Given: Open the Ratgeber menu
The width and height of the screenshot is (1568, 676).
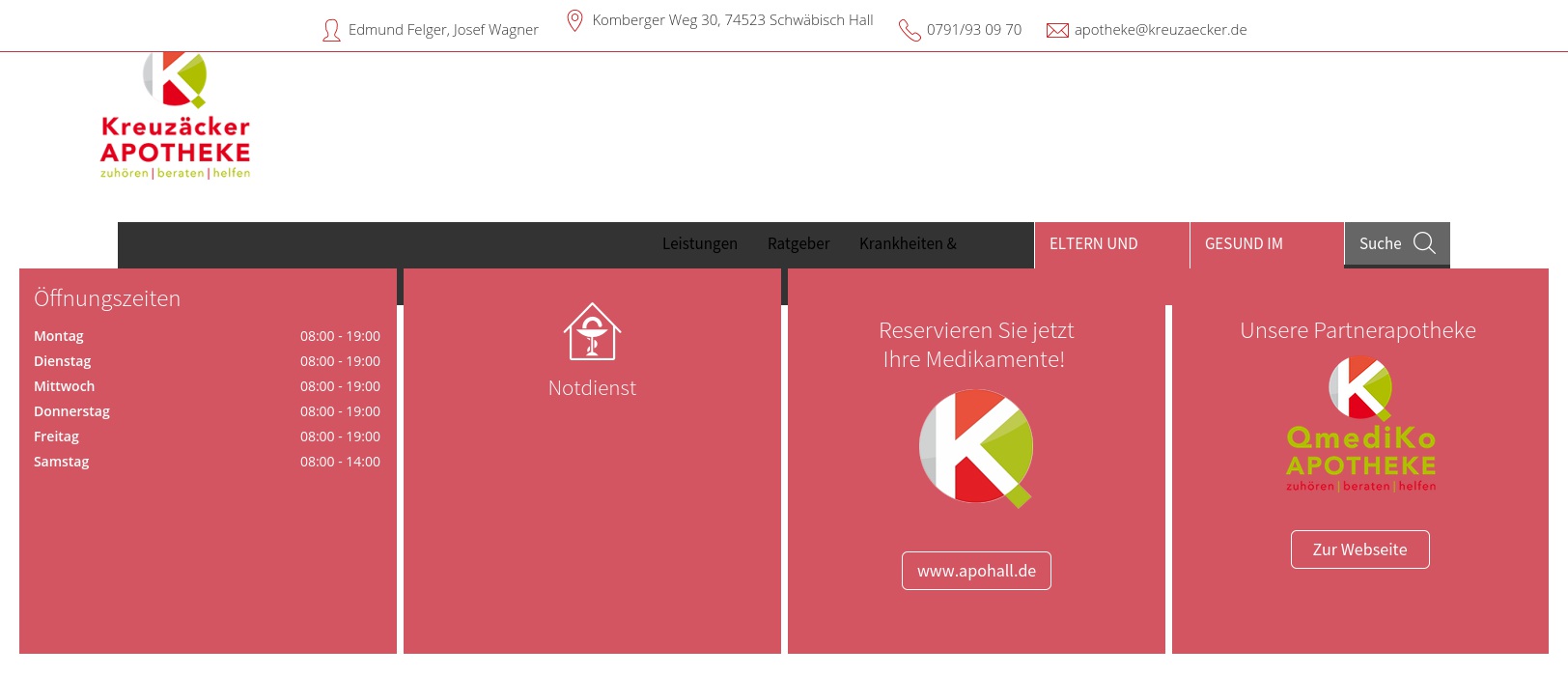Looking at the screenshot, I should [798, 244].
